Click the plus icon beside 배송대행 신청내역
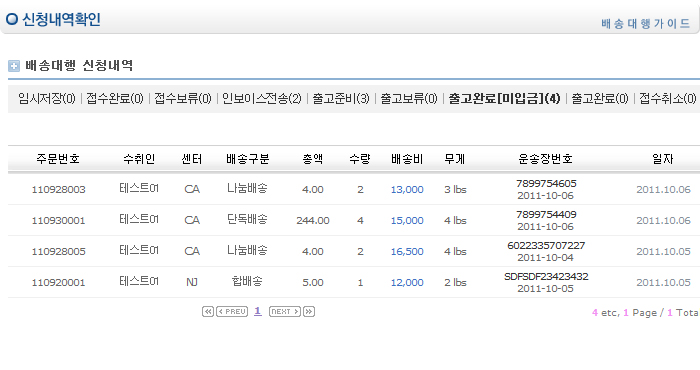Screen dimensions: 700x370 pyautogui.click(x=14, y=66)
